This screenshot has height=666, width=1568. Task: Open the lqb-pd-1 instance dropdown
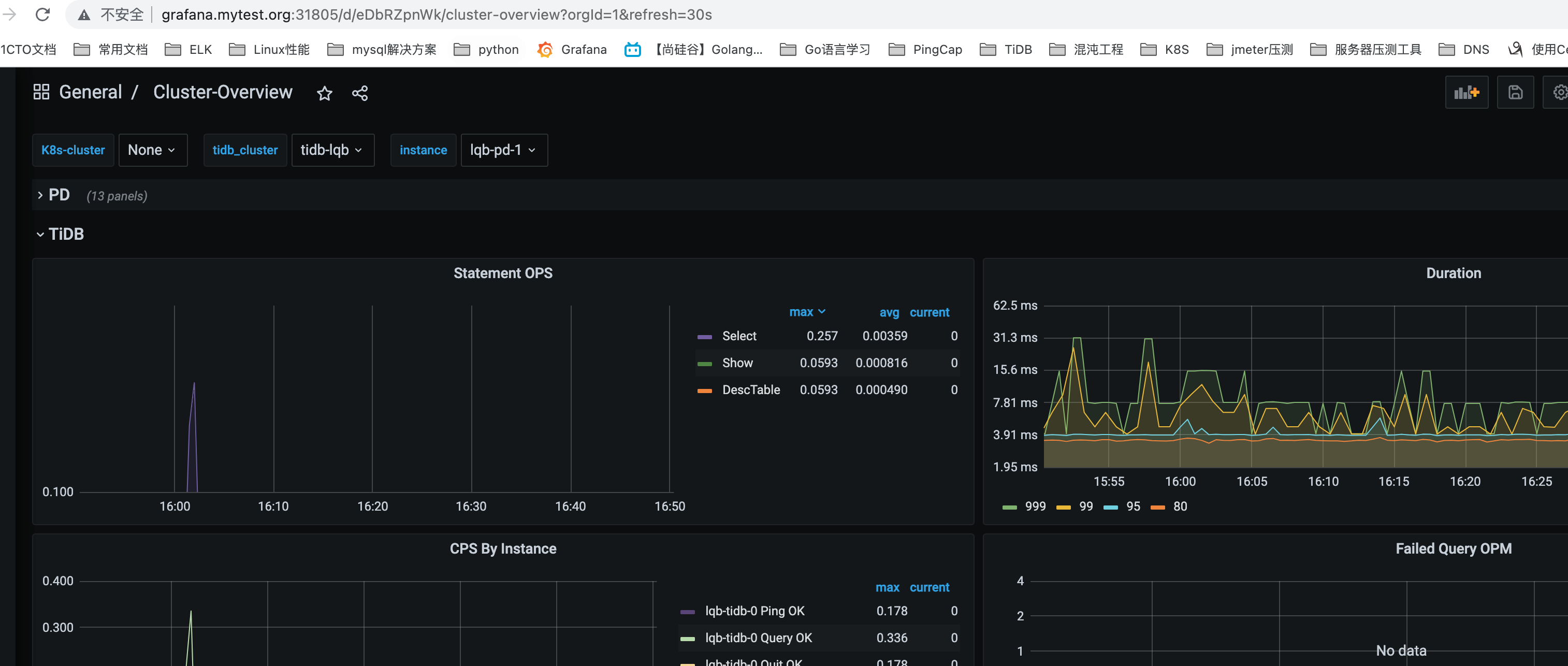(x=503, y=150)
